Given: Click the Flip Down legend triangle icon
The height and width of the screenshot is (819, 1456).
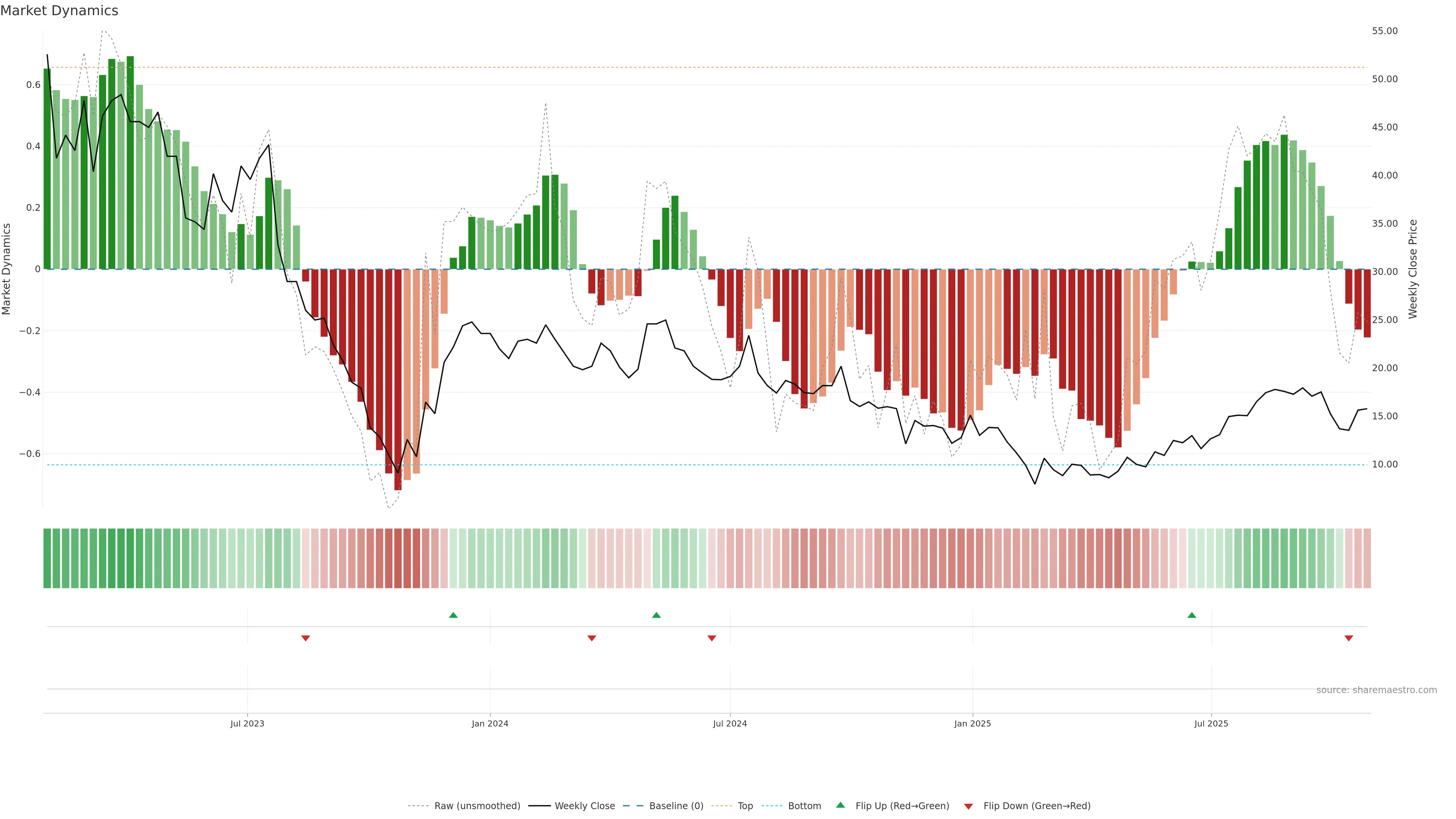Looking at the screenshot, I should (968, 806).
